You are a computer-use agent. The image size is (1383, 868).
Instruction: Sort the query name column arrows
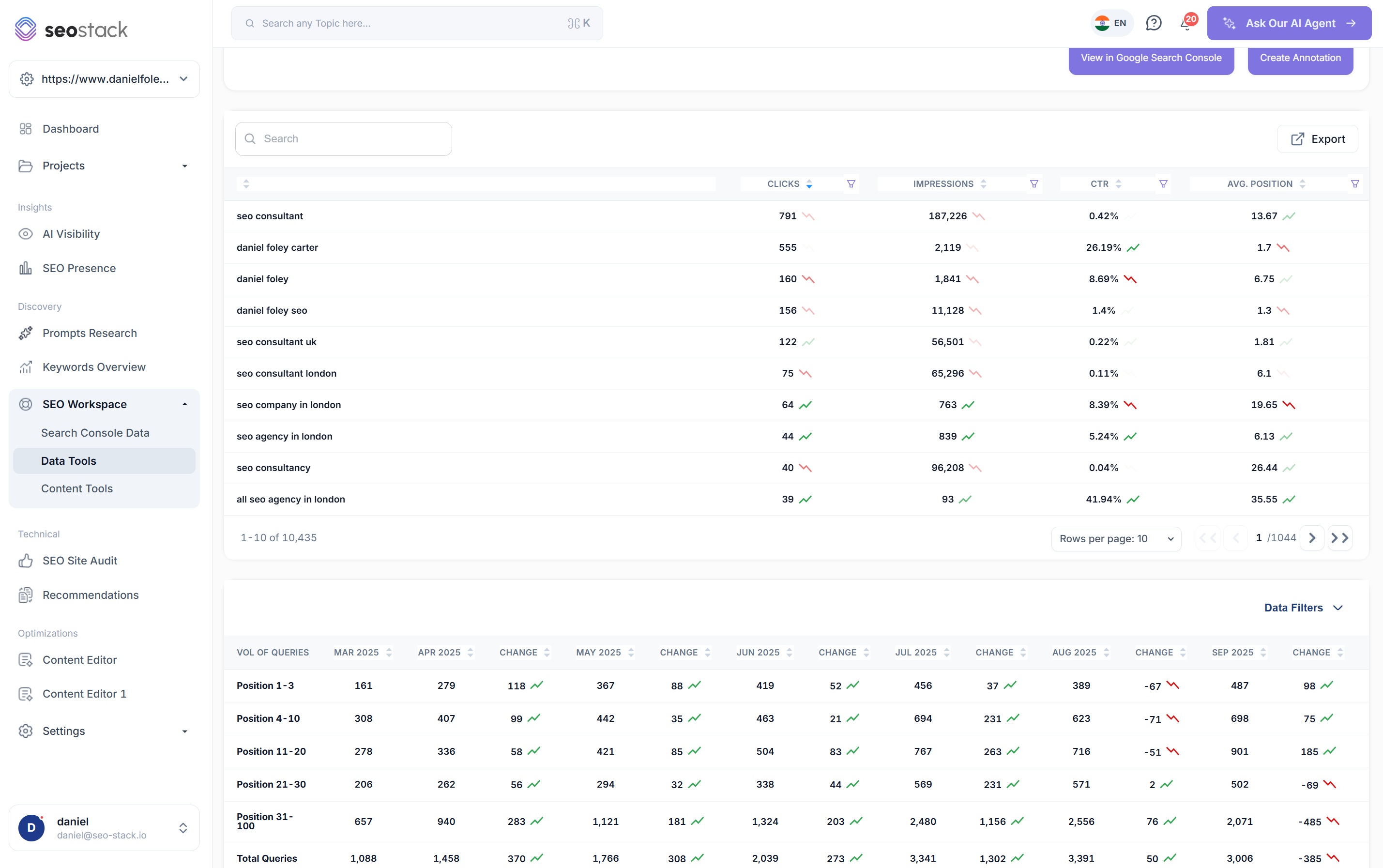tap(246, 183)
